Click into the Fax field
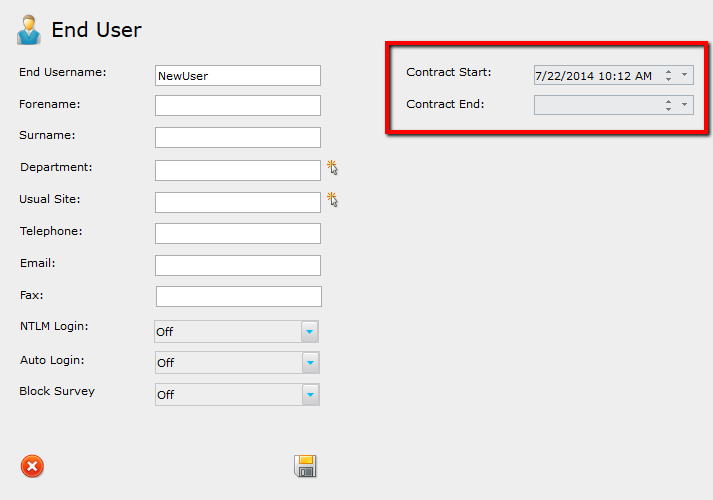 [x=239, y=296]
